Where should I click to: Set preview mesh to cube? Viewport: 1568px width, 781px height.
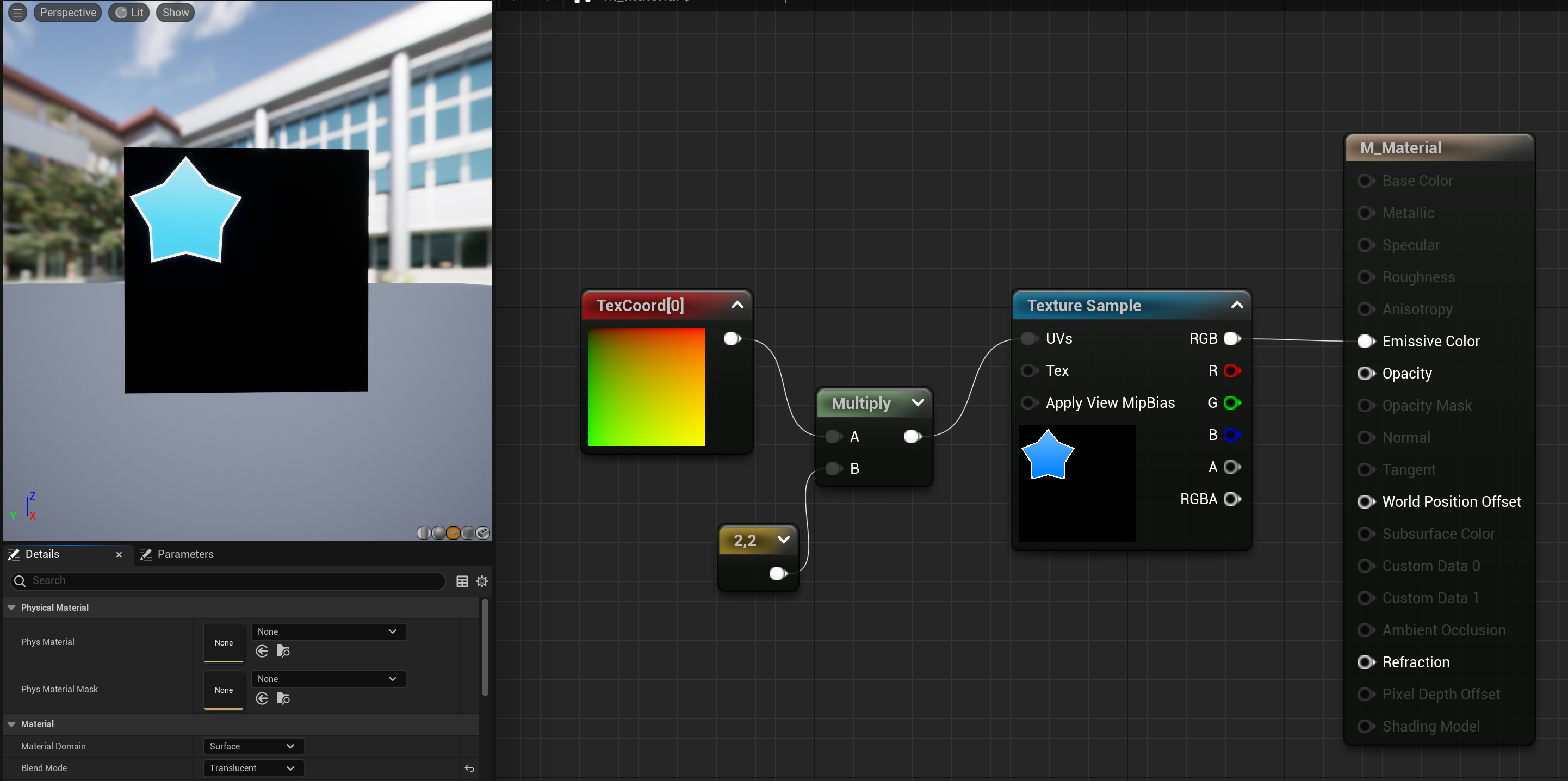(468, 532)
